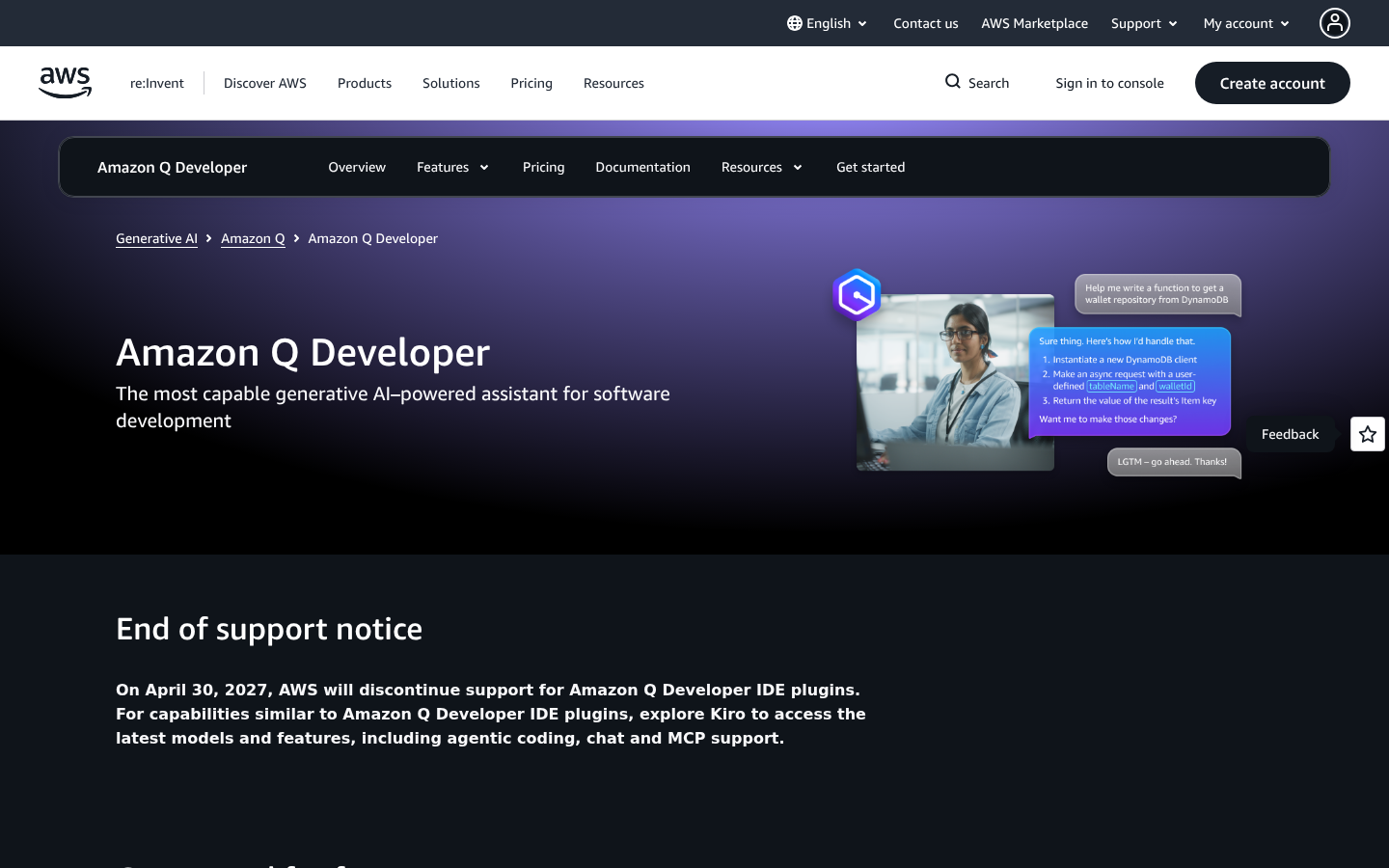Open the Contact us link
The image size is (1389, 868).
pyautogui.click(x=926, y=23)
